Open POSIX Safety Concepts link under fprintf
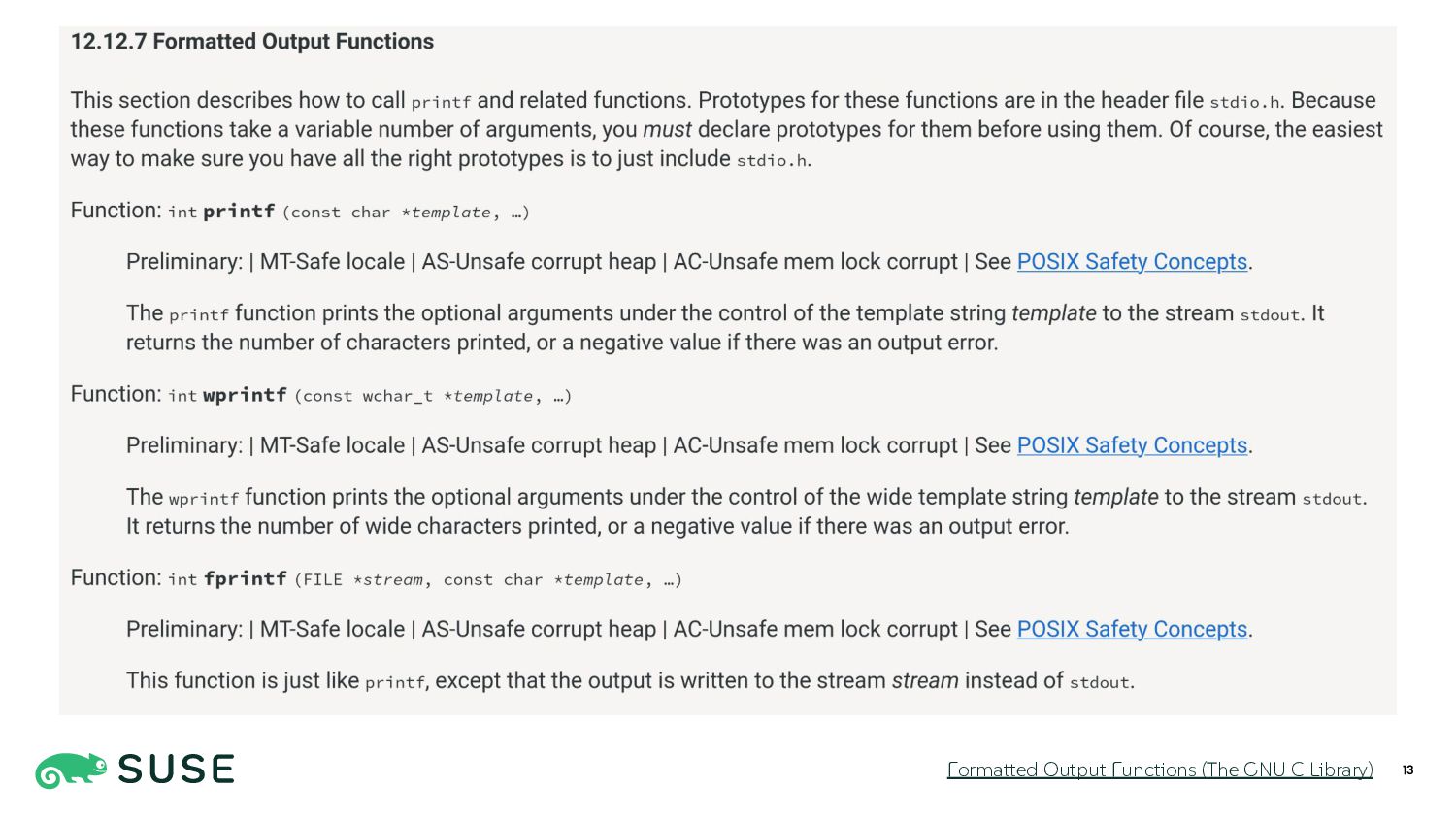 tap(1132, 629)
